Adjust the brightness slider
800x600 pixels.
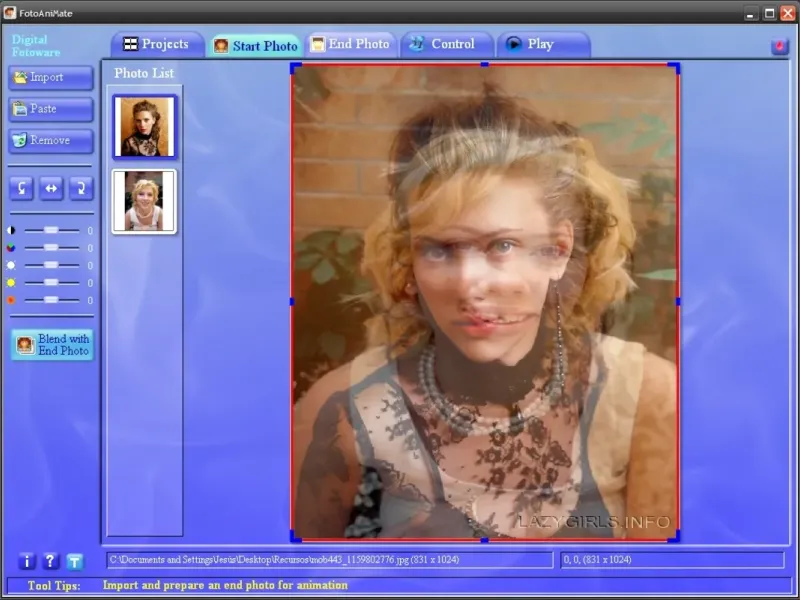pos(52,265)
